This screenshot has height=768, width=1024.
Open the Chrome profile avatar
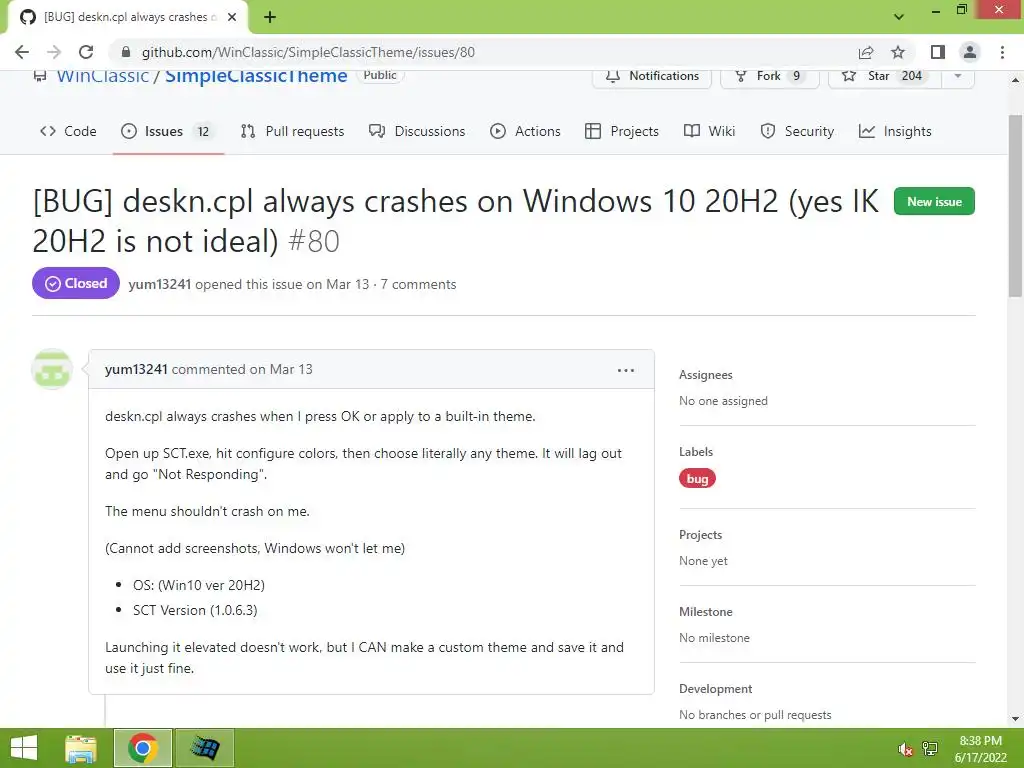(970, 52)
